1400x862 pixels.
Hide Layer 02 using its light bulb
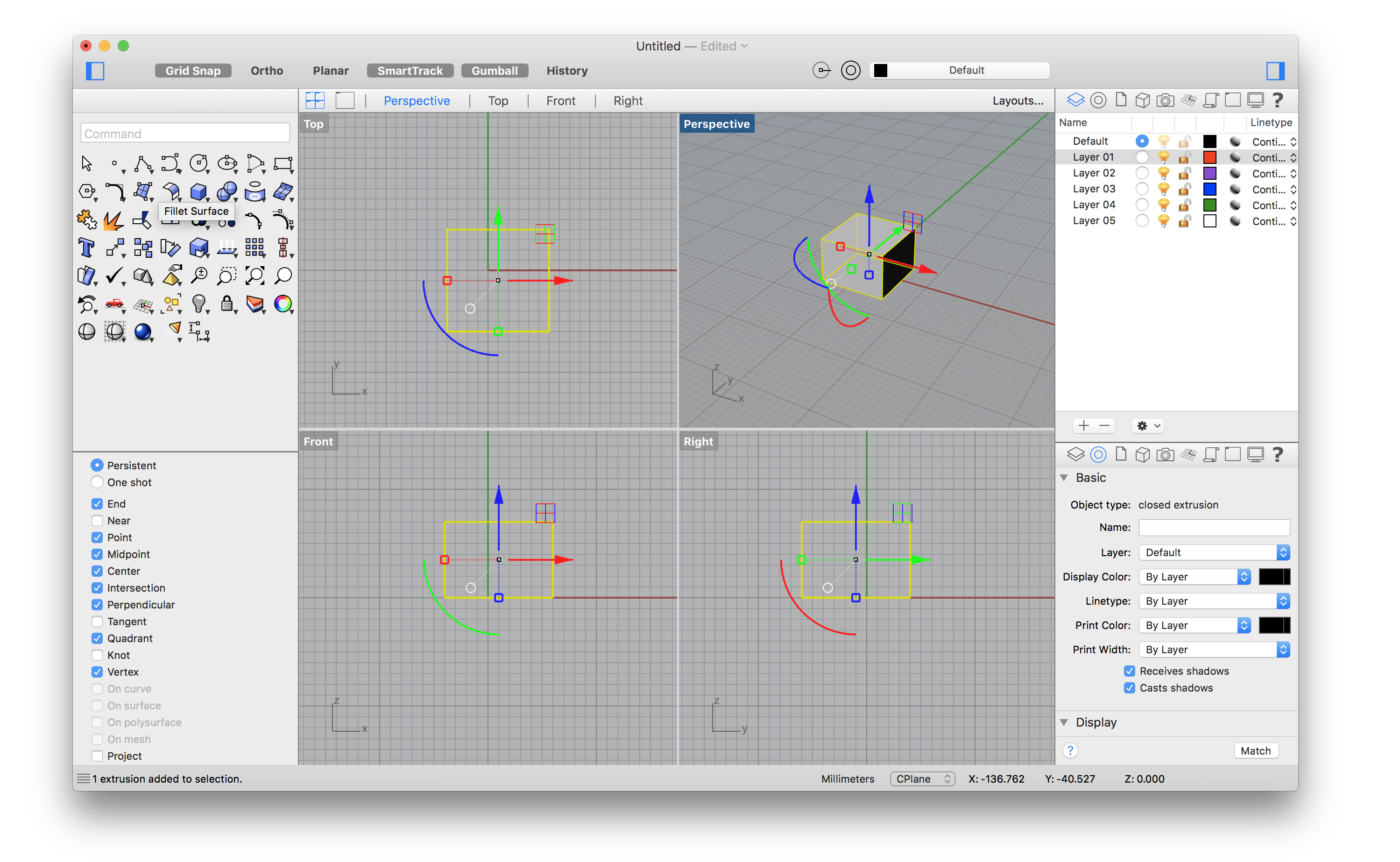(1163, 173)
